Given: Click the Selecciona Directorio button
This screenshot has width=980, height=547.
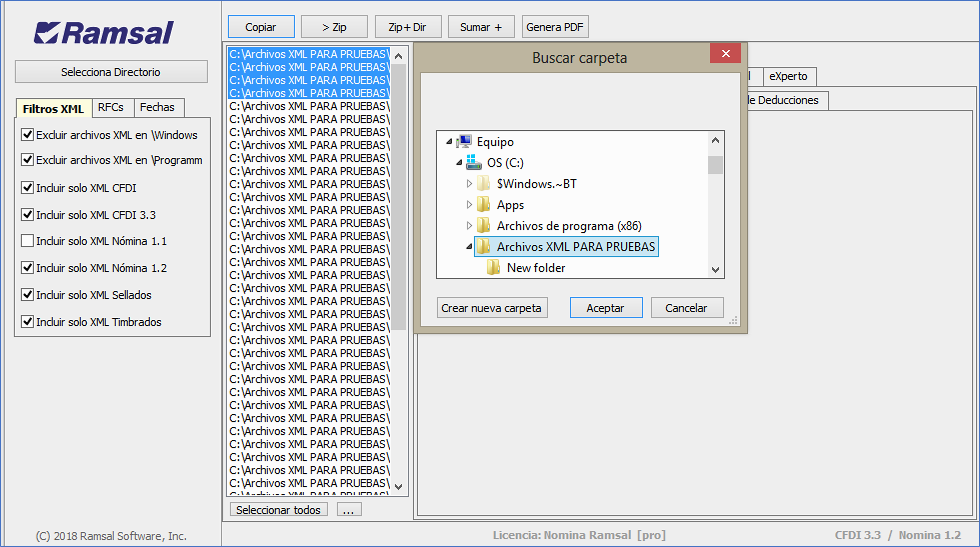Looking at the screenshot, I should point(111,72).
